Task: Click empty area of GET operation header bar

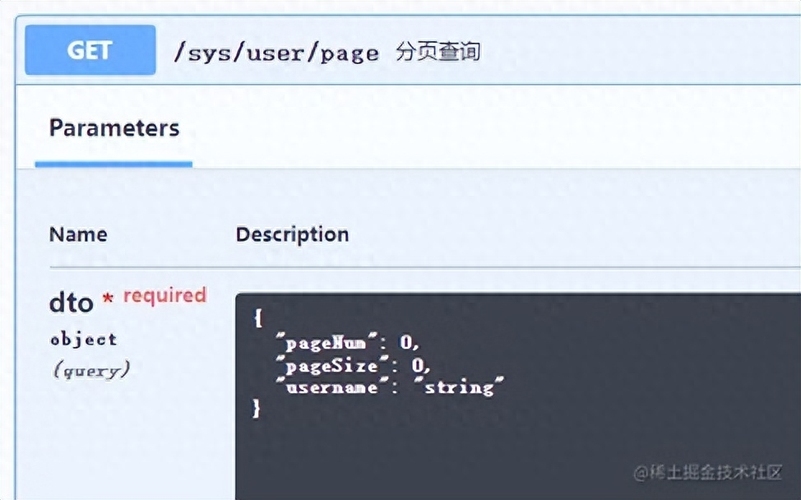Action: 639,50
